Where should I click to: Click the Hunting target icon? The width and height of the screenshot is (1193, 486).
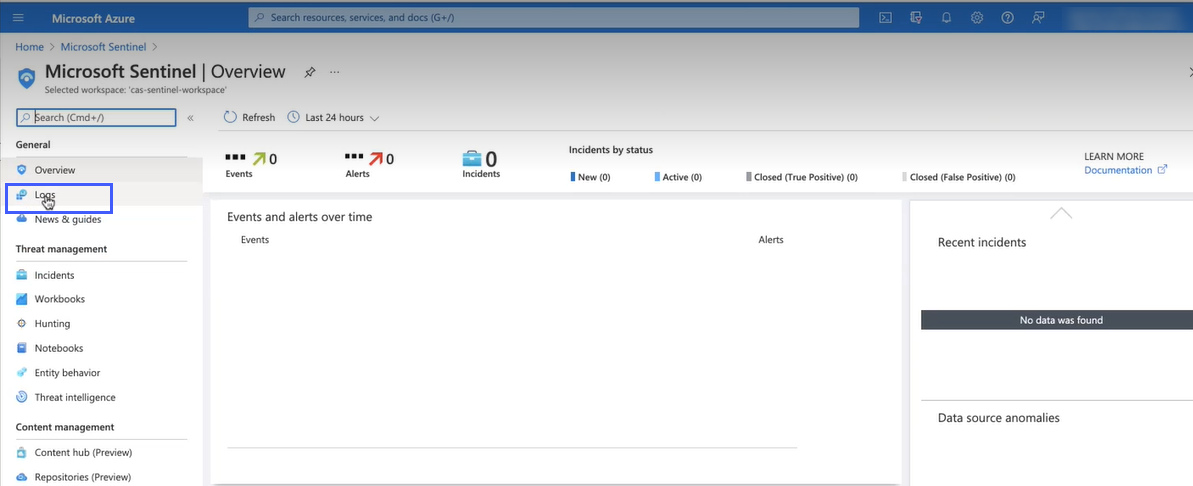point(21,323)
